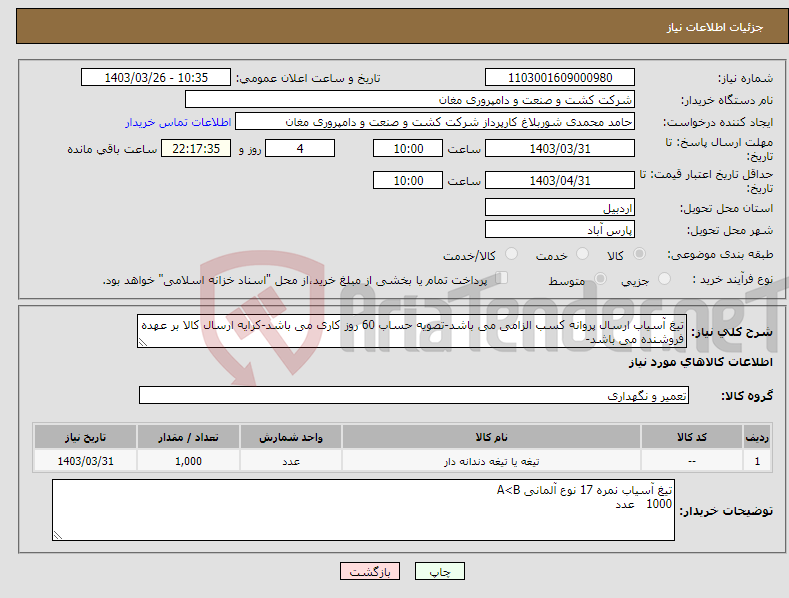Screen dimensions: 789x598
Task: Click the ردیف column header
Action: click(x=757, y=437)
